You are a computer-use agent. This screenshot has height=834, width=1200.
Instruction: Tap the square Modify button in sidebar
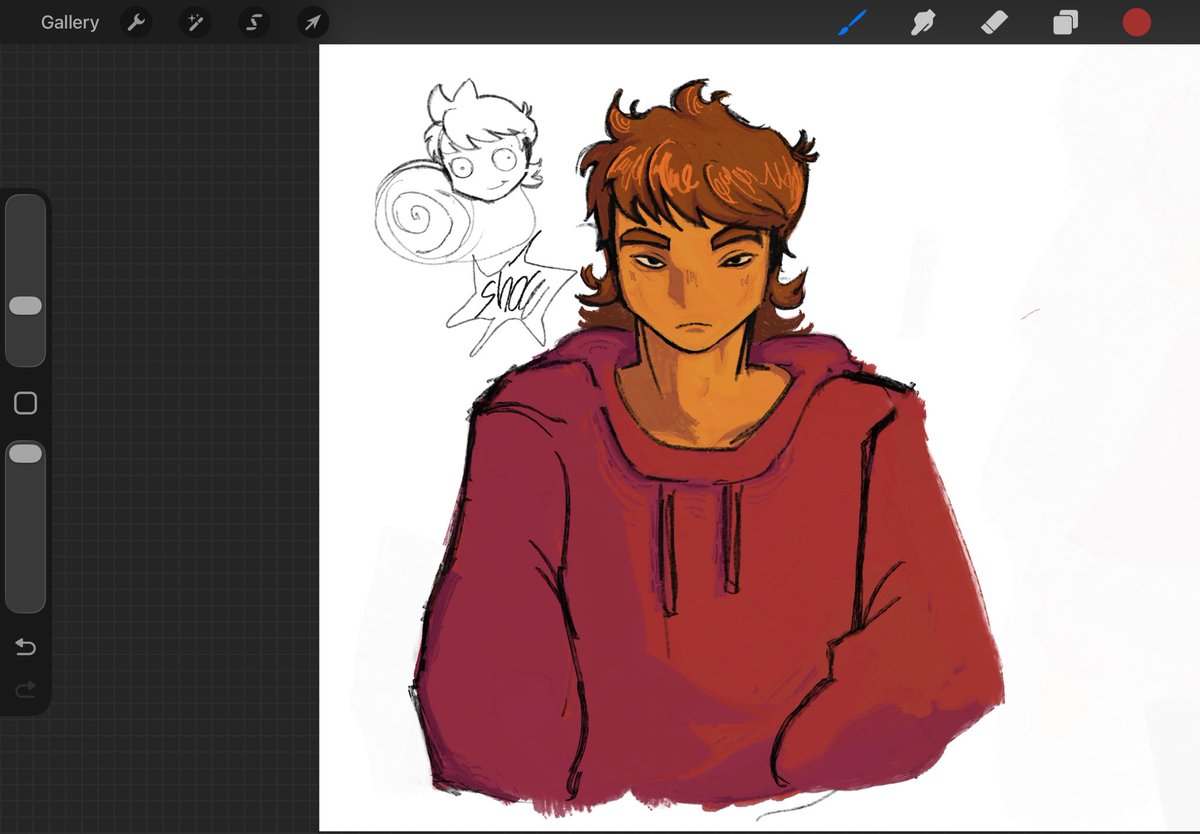(x=26, y=403)
